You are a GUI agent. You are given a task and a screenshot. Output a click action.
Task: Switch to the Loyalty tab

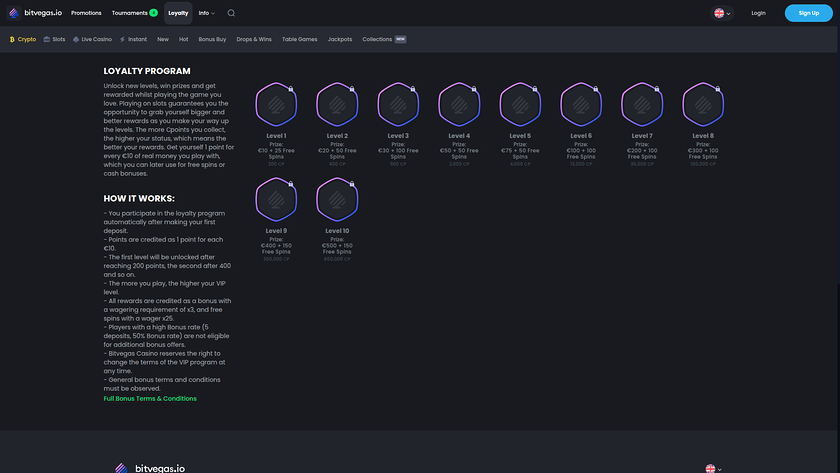(178, 13)
